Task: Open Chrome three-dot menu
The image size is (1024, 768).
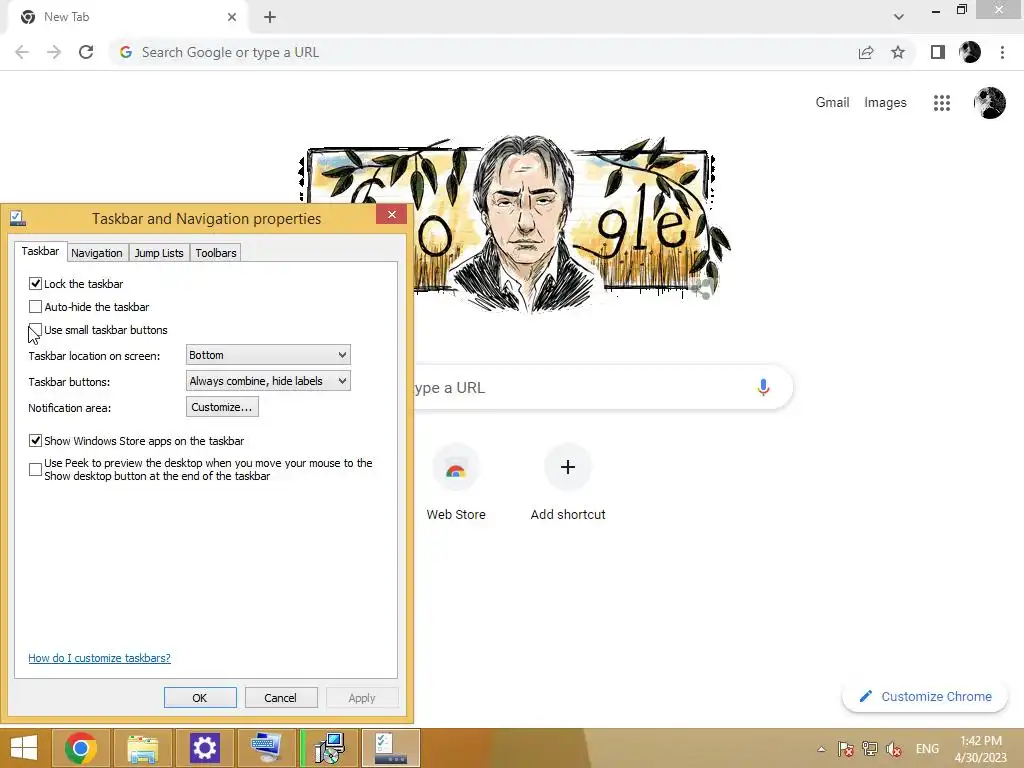Action: [x=1002, y=52]
